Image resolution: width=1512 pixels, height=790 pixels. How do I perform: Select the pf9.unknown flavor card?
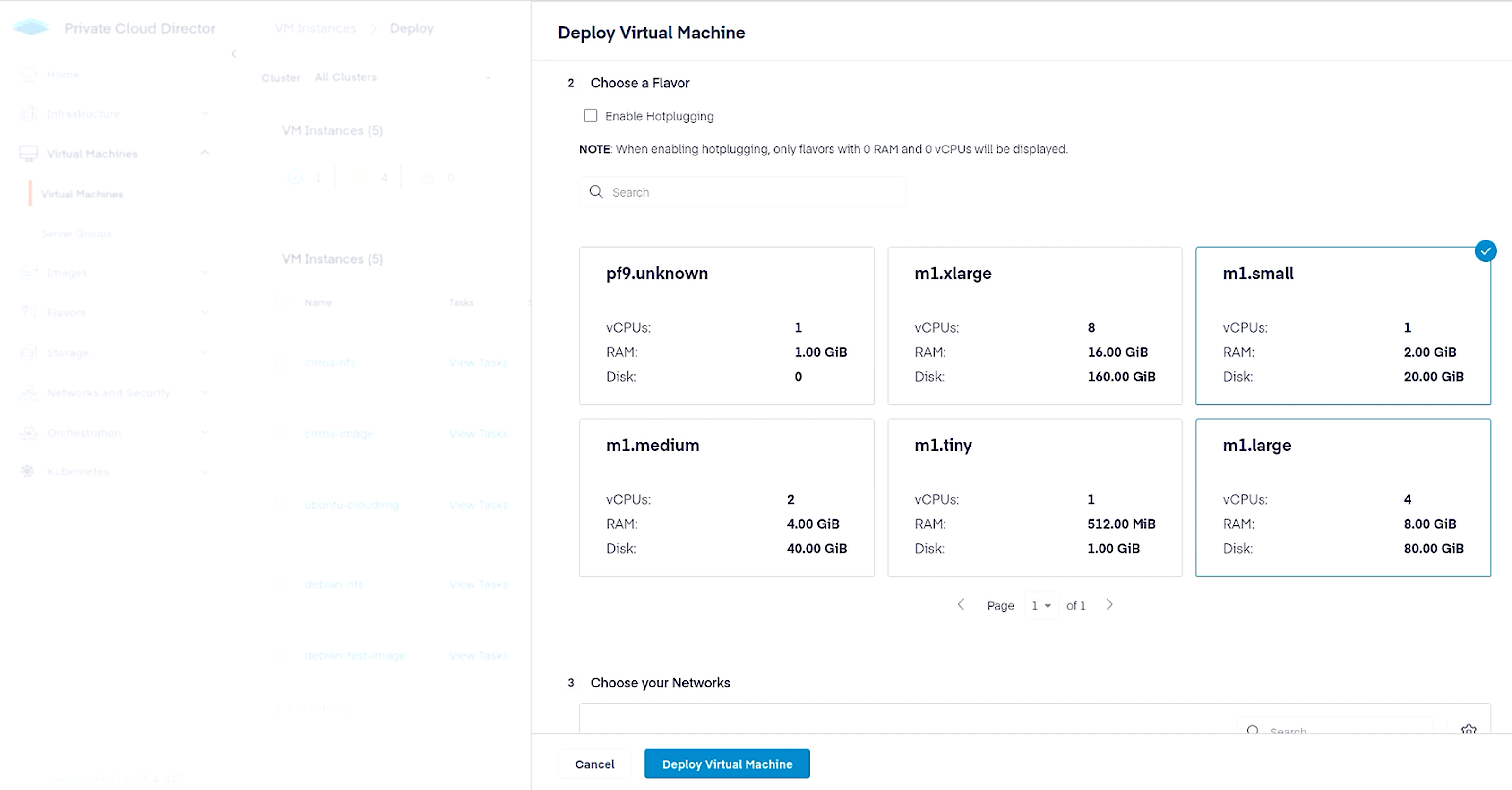(x=726, y=326)
